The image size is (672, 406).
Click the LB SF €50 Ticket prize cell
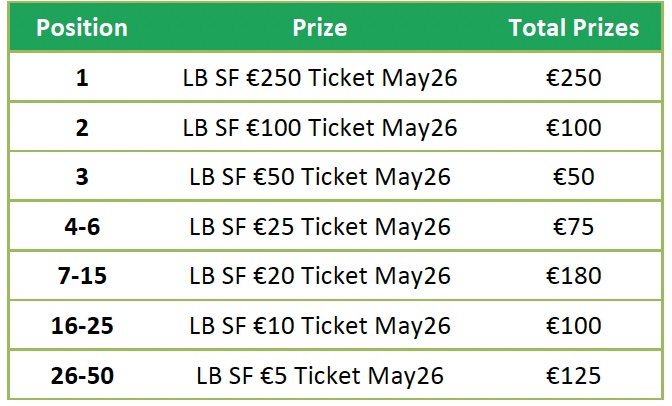point(320,177)
